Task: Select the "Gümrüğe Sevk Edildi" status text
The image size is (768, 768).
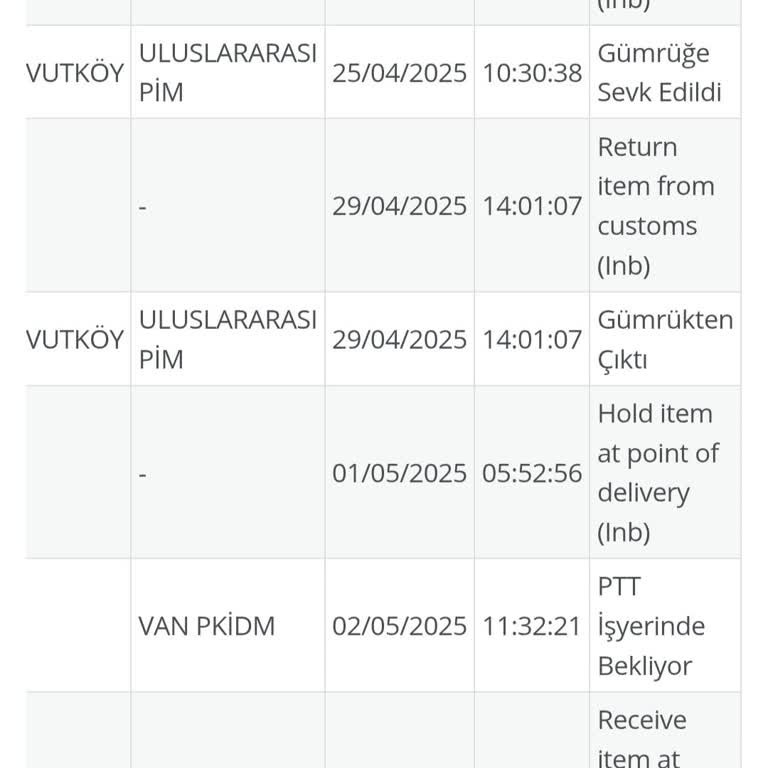Action: click(x=659, y=73)
